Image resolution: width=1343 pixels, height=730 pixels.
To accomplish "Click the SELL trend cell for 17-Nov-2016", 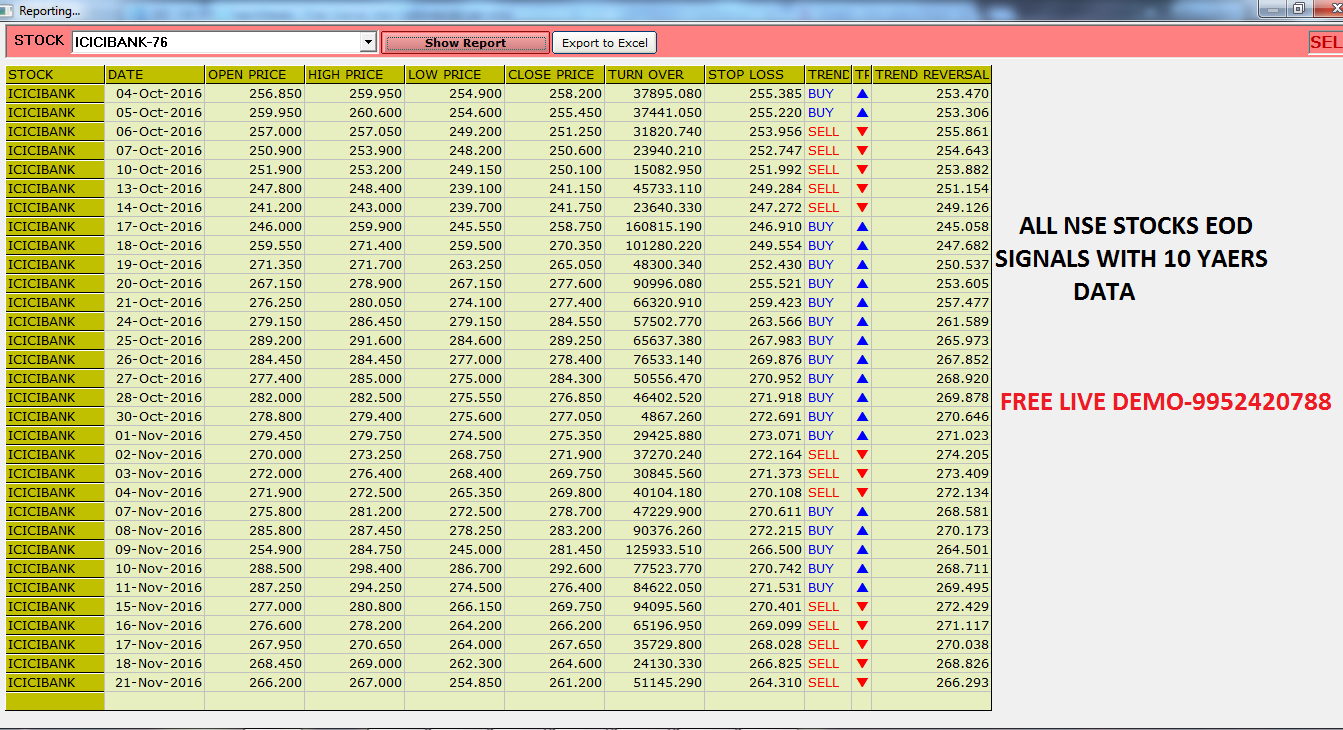I will click(828, 645).
